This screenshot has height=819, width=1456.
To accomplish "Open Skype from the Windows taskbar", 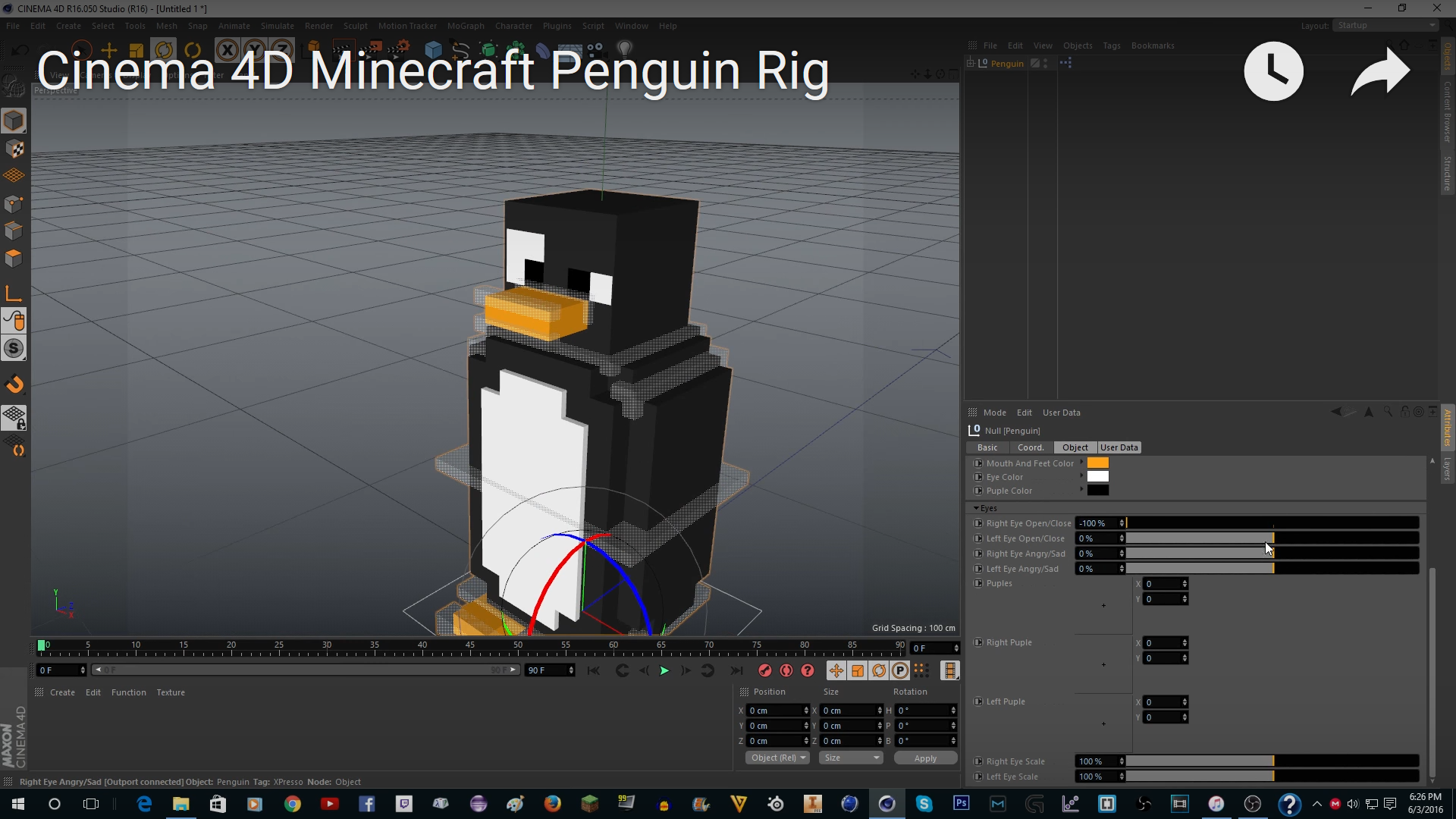I will coord(924,804).
